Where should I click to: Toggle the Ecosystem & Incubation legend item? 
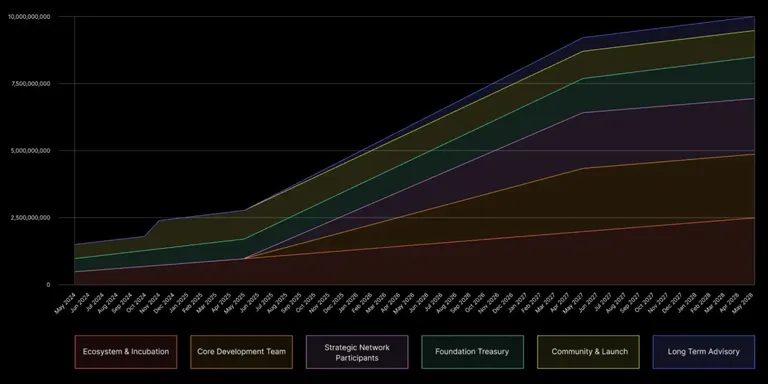coord(126,352)
